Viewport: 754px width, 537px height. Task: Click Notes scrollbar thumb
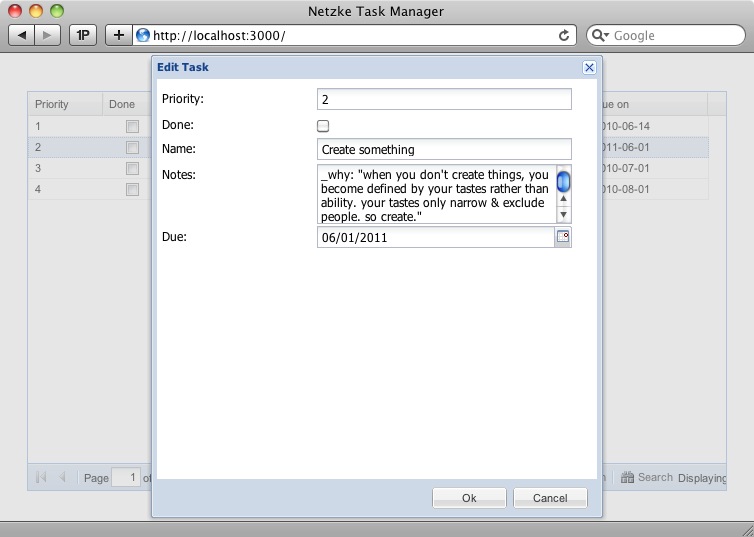[x=563, y=181]
